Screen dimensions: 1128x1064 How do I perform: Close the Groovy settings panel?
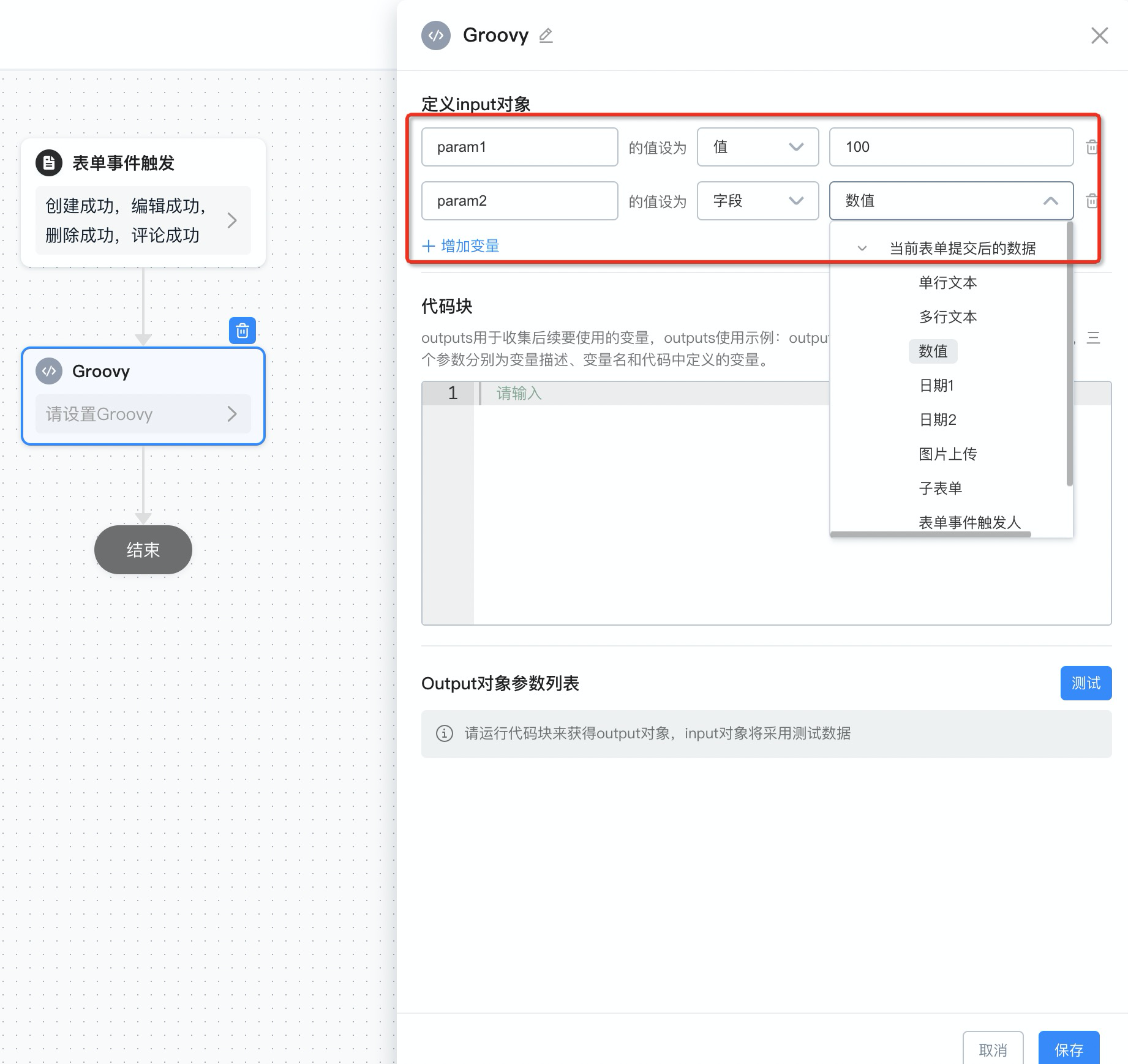pyautogui.click(x=1099, y=36)
